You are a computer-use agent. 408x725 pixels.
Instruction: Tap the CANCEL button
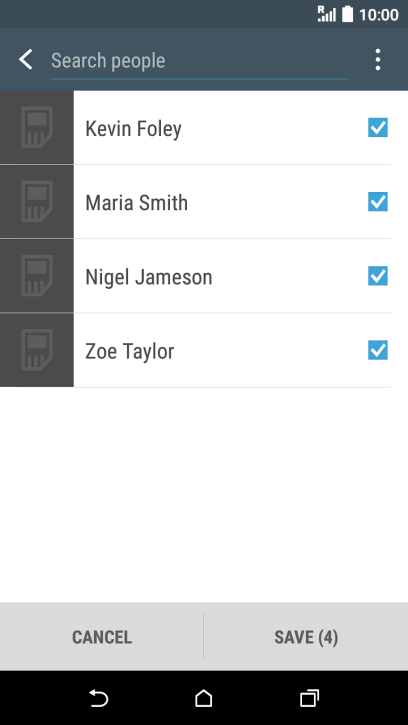click(102, 637)
